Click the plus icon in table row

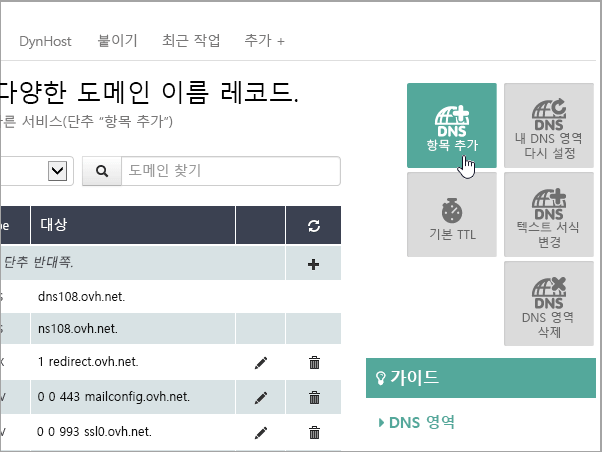(314, 264)
